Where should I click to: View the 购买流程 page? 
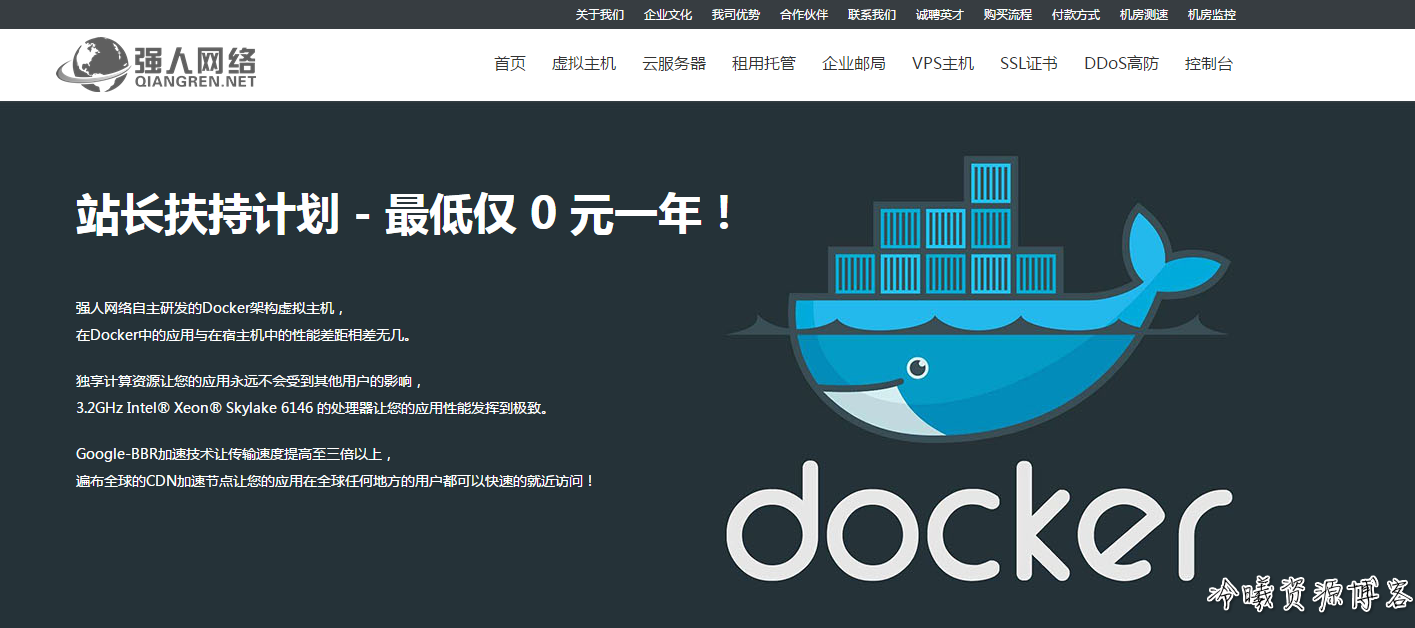coord(1008,15)
